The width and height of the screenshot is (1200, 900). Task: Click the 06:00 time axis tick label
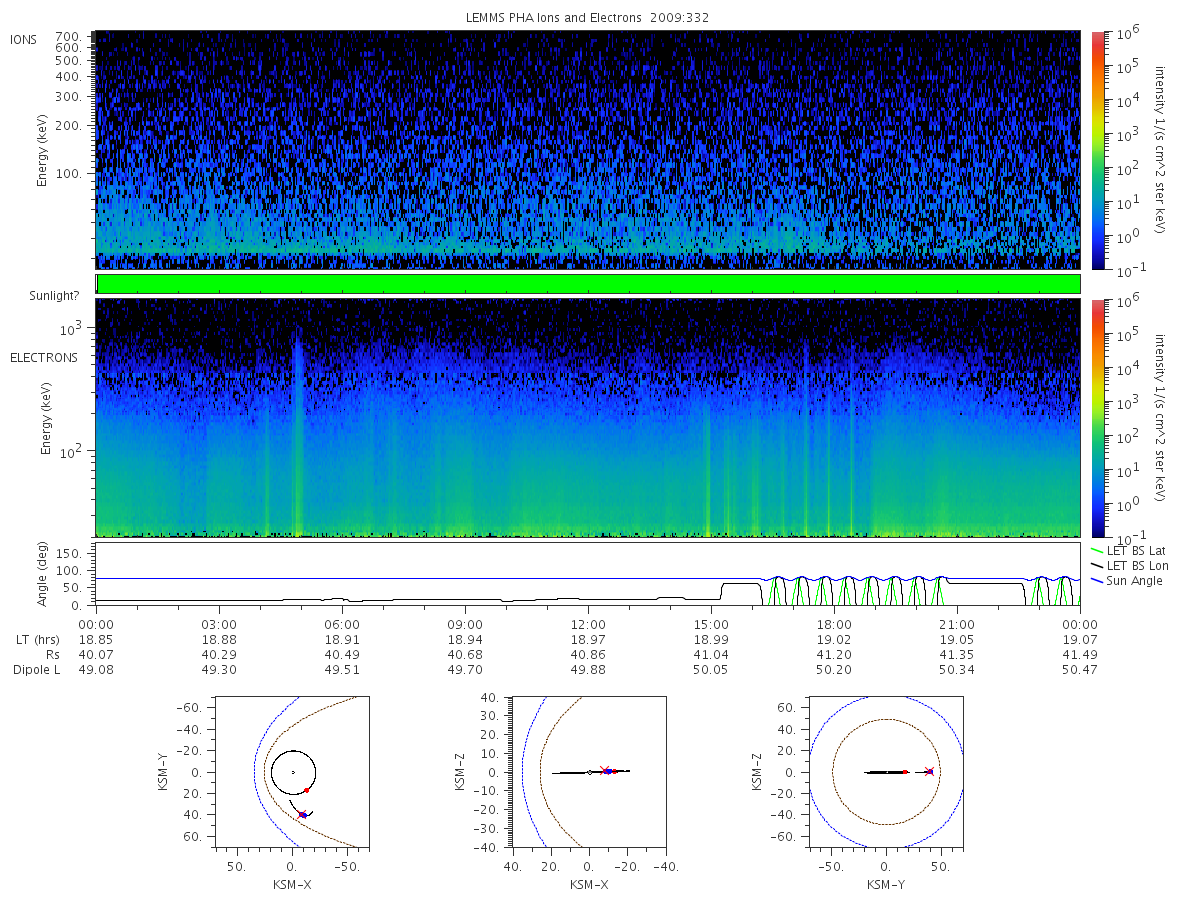[342, 609]
